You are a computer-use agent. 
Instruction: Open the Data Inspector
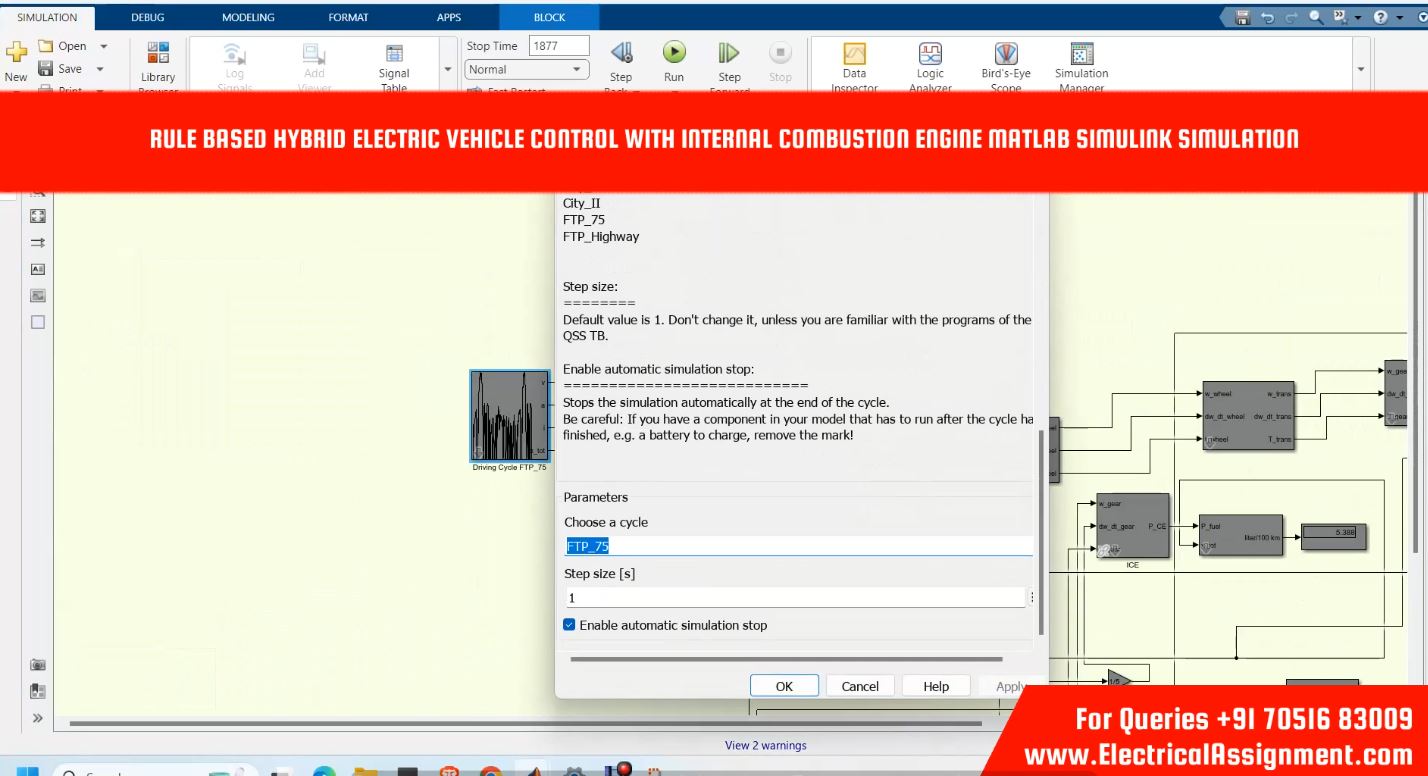854,55
